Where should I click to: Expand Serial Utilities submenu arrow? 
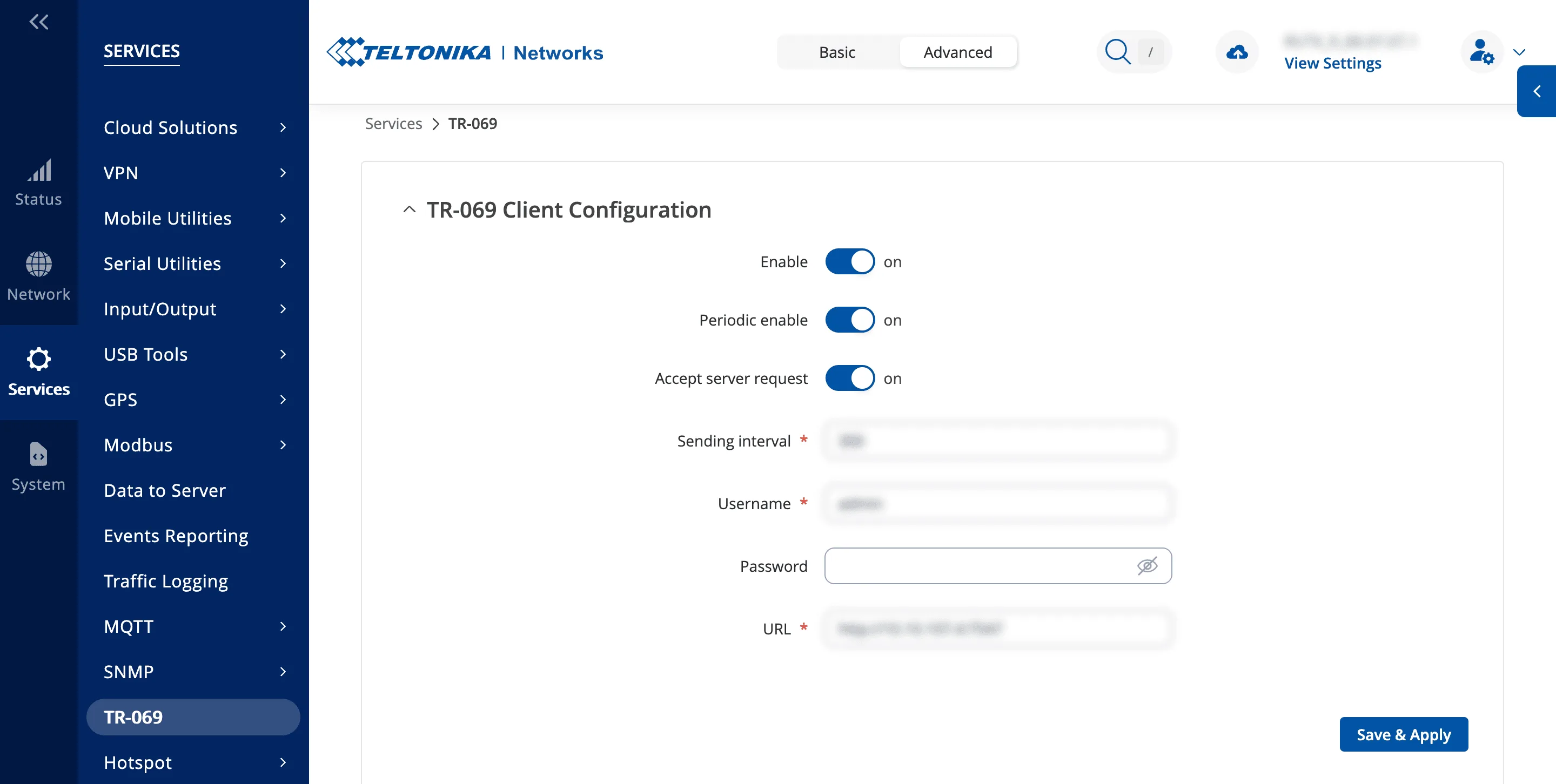click(x=283, y=263)
